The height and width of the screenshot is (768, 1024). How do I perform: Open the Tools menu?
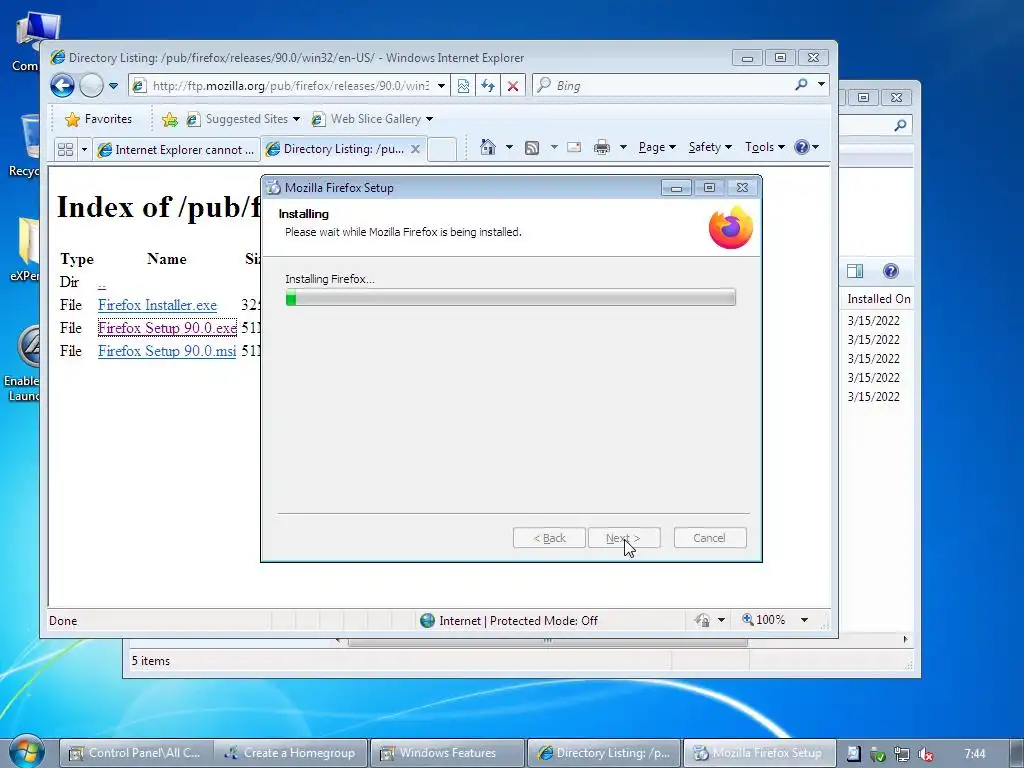point(764,147)
